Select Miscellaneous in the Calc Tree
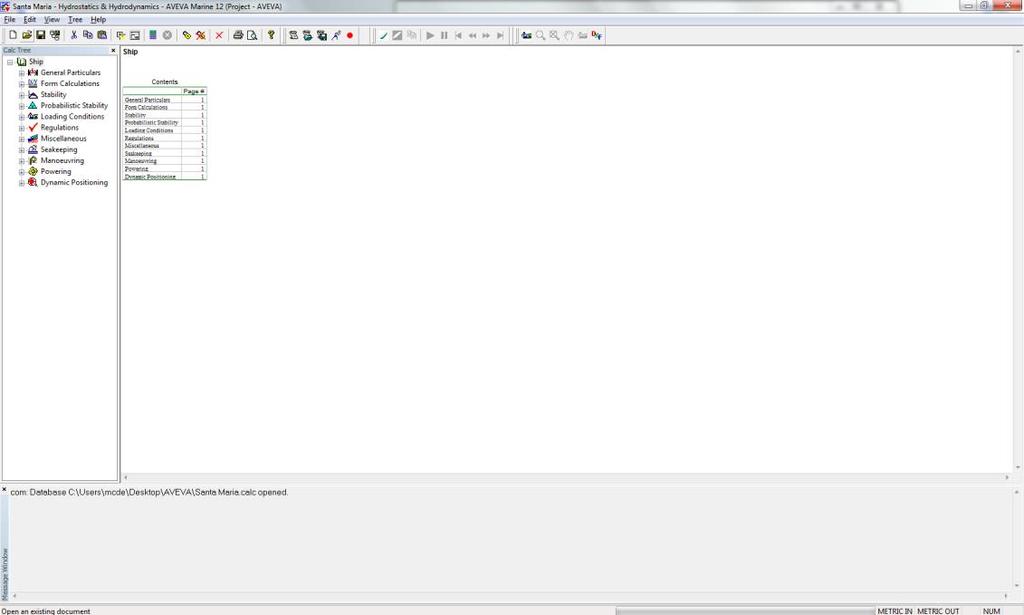Screen dimensions: 1024x615 click(63, 138)
